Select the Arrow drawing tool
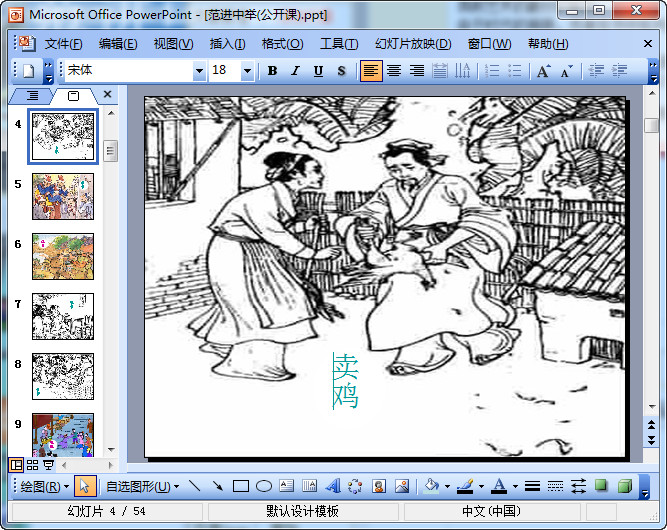This screenshot has height=530, width=667. pos(218,486)
